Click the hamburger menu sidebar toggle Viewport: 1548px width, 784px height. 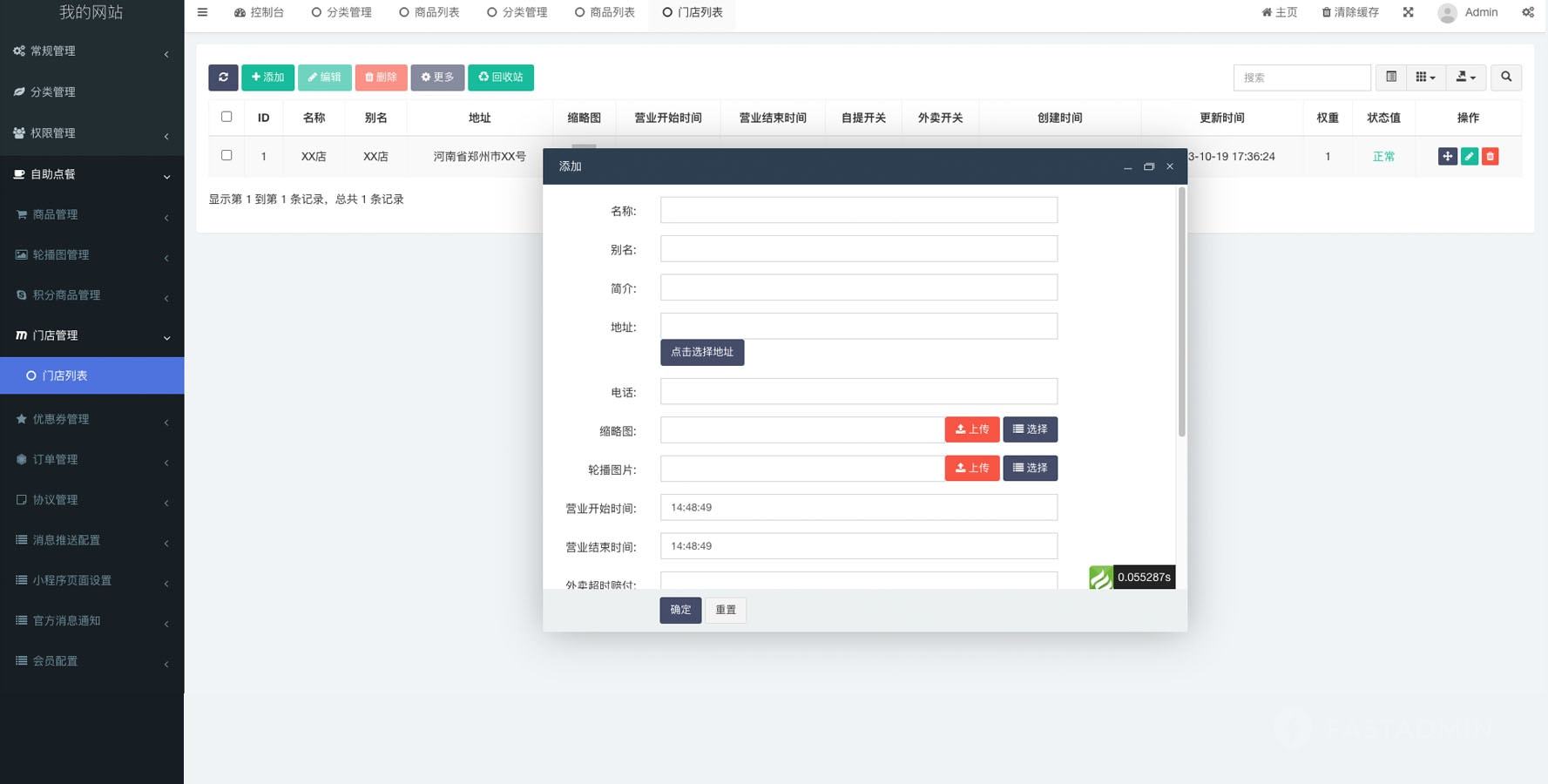click(202, 12)
